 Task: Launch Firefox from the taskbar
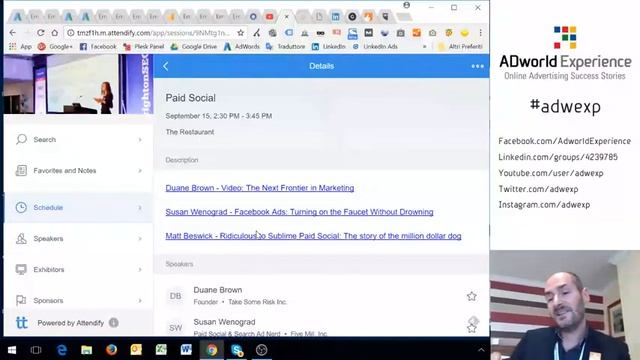coord(111,350)
